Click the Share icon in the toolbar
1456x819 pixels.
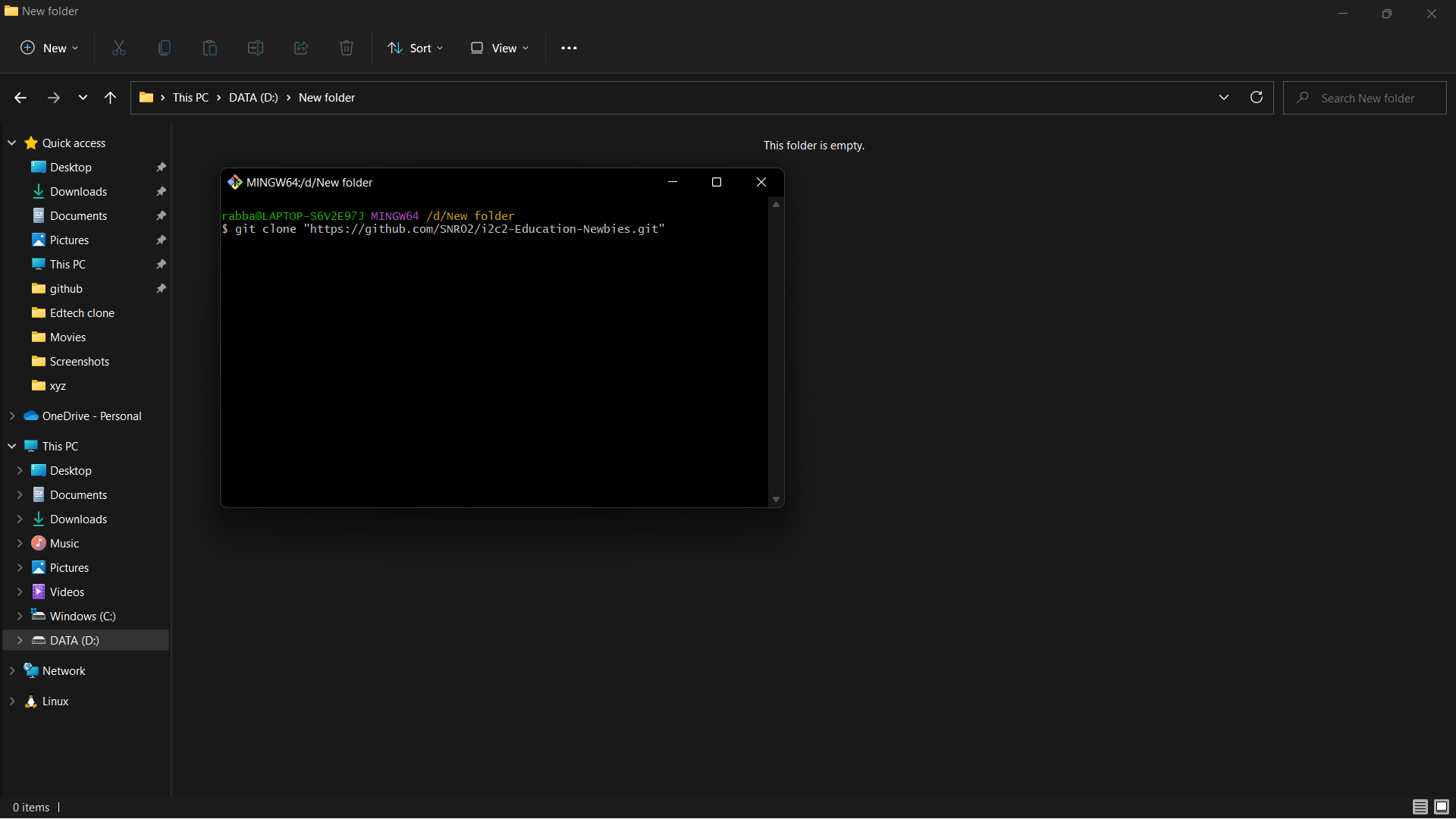300,48
